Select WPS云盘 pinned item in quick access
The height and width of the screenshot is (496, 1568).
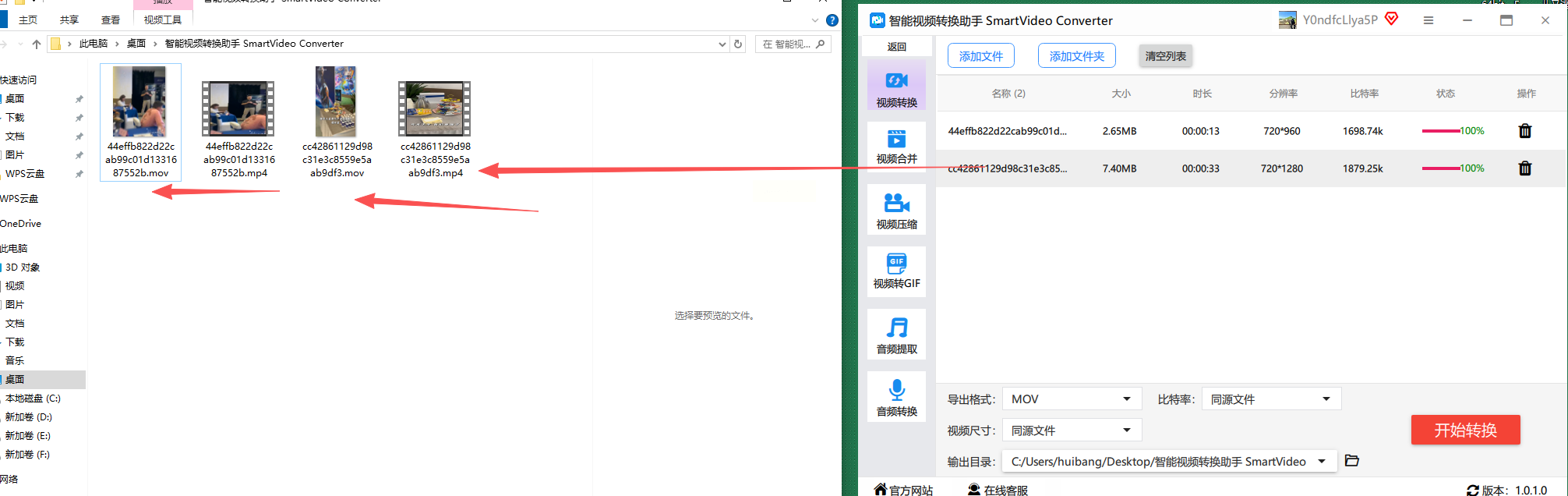(x=25, y=174)
